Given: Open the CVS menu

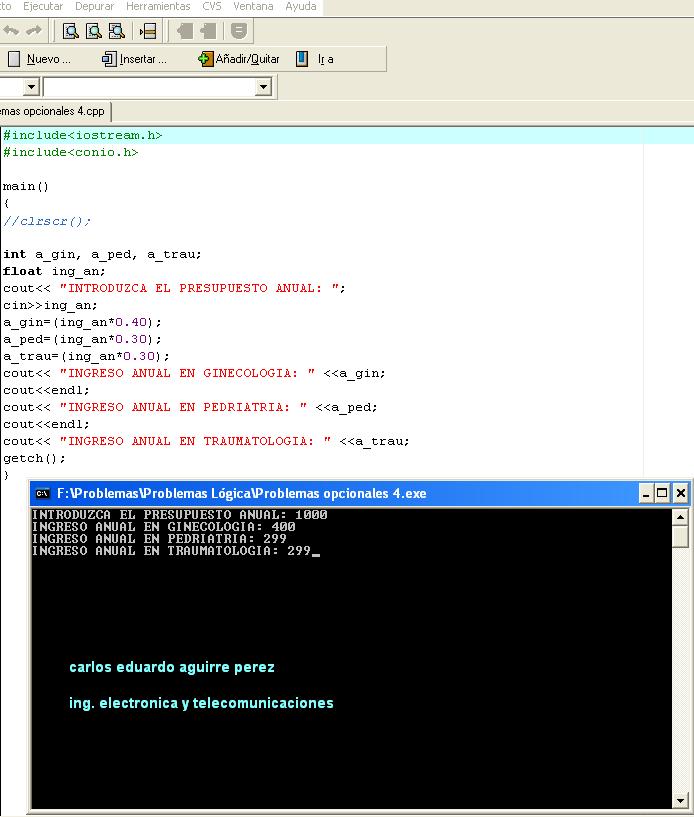Looking at the screenshot, I should pyautogui.click(x=212, y=6).
